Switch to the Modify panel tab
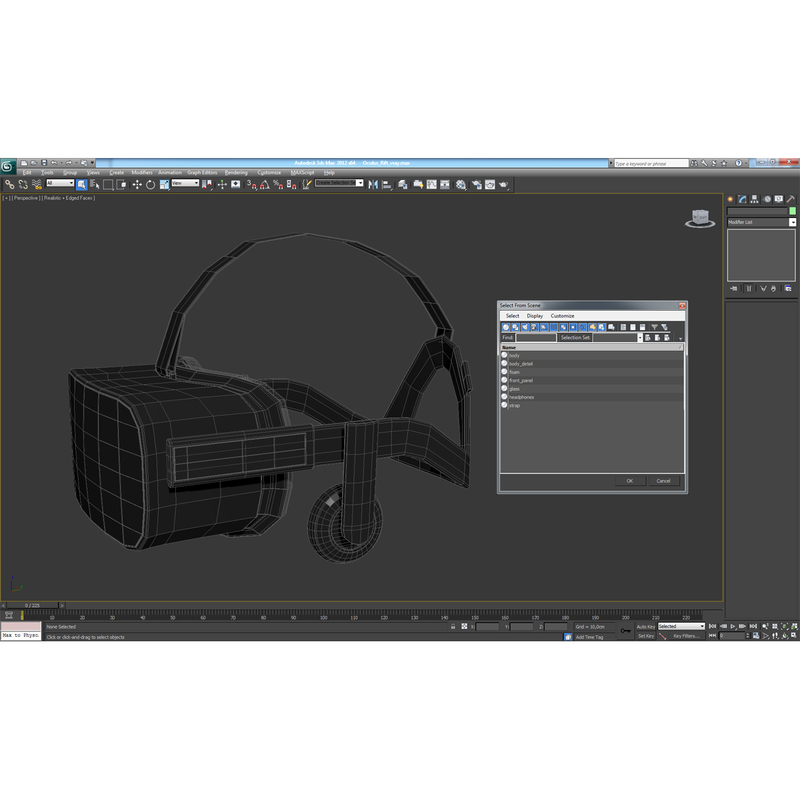Viewport: 800px width, 800px height. (x=742, y=199)
